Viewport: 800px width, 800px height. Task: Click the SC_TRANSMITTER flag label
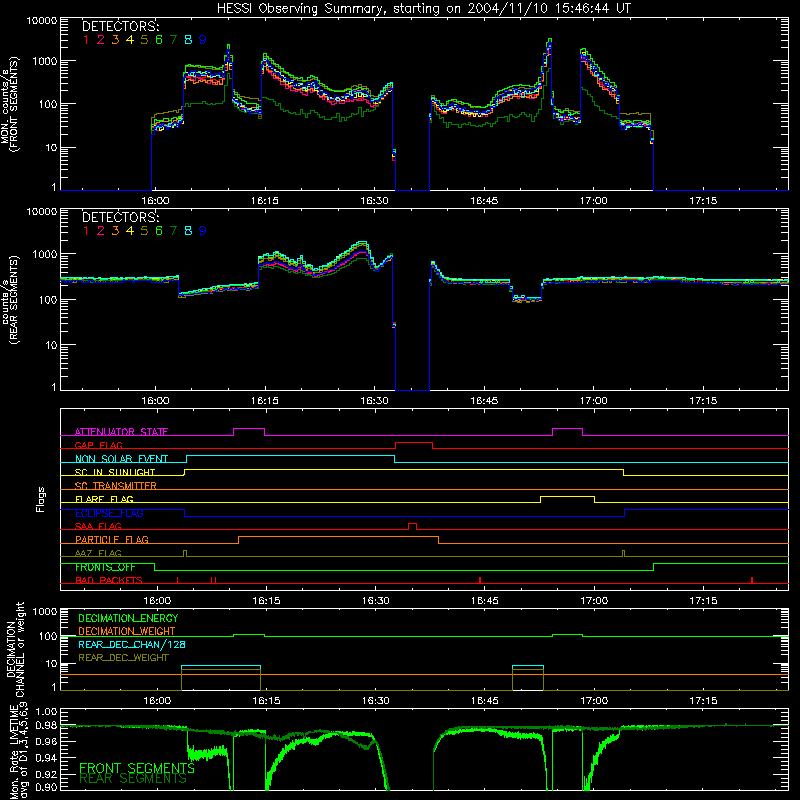point(116,485)
